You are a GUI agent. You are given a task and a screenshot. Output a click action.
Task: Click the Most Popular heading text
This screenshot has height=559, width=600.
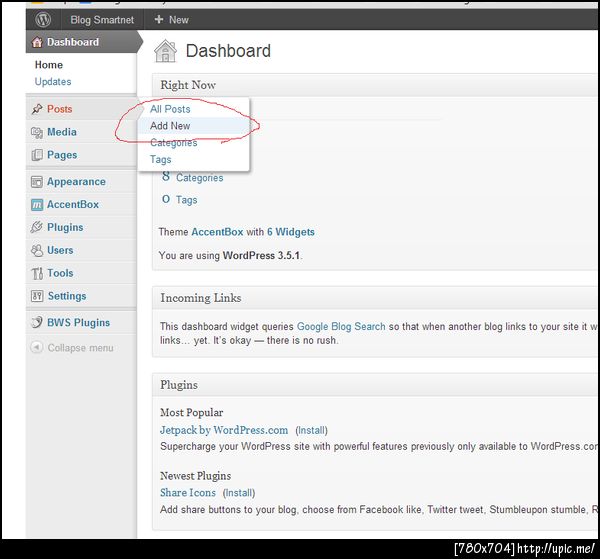[192, 412]
